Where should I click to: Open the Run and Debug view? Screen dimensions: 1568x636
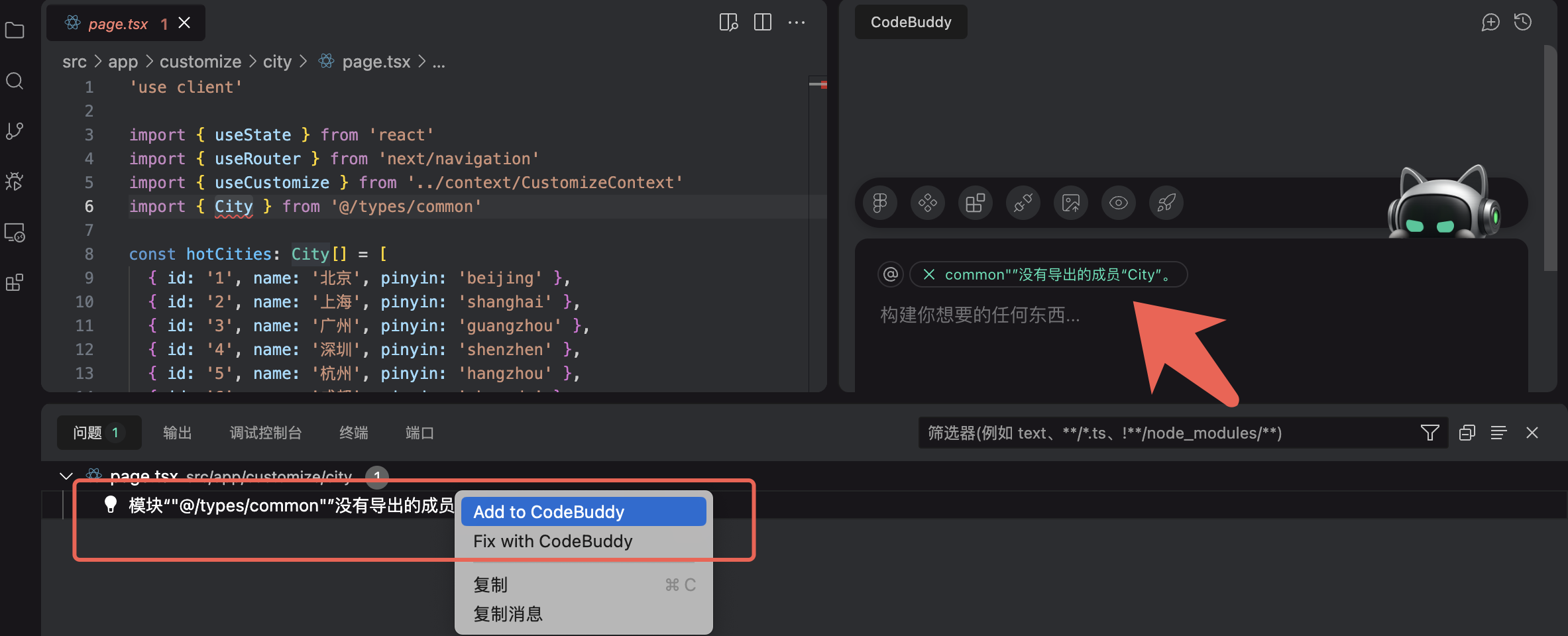(15, 182)
